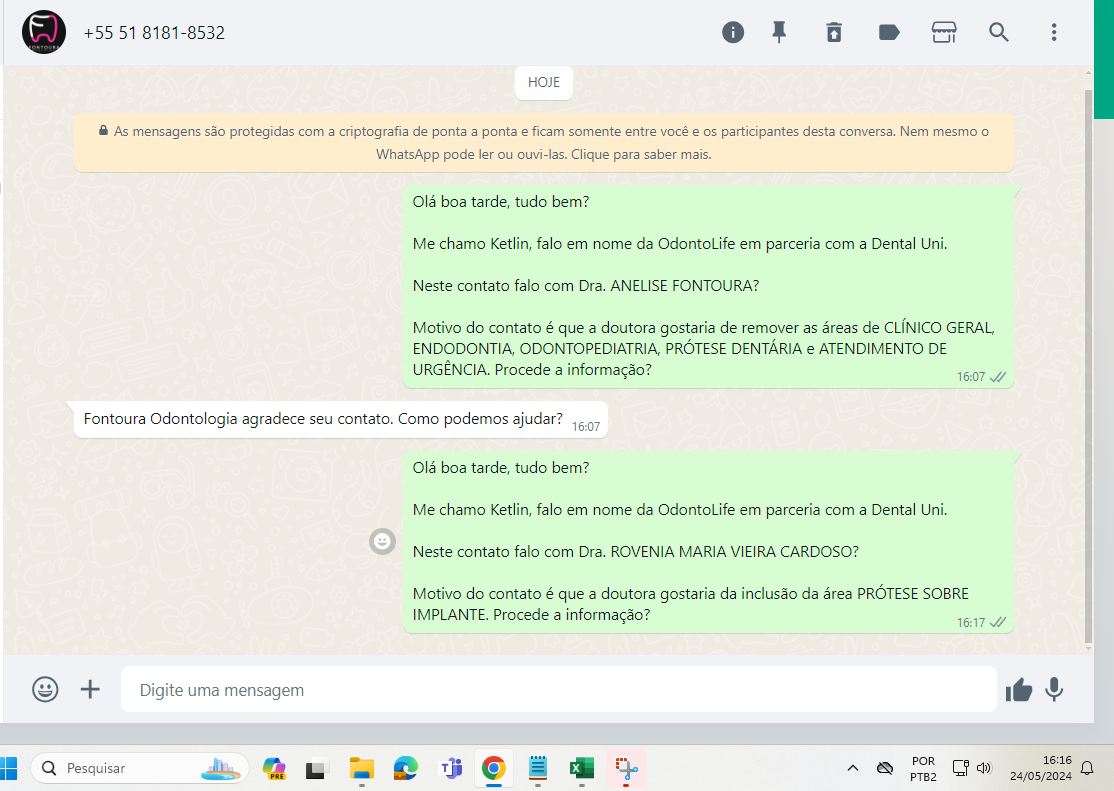Click the HOJE date chip
The width and height of the screenshot is (1114, 791).
point(544,82)
